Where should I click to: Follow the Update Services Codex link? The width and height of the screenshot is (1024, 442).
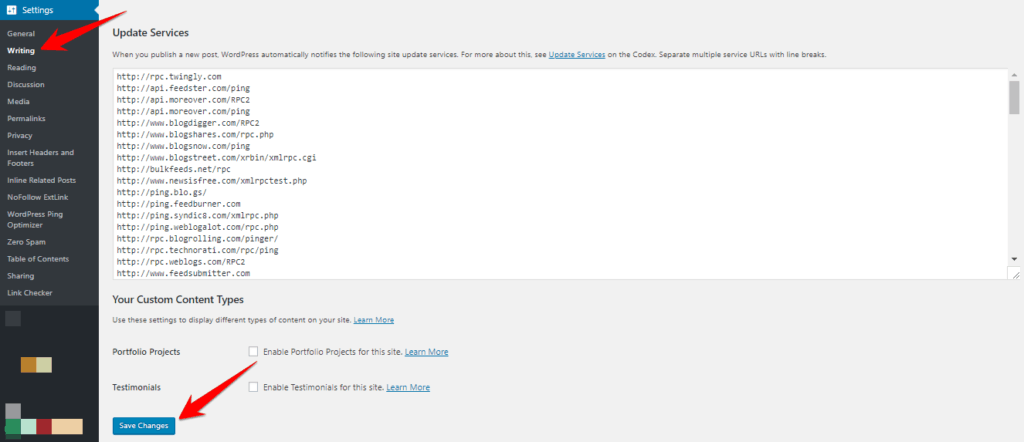coord(577,54)
